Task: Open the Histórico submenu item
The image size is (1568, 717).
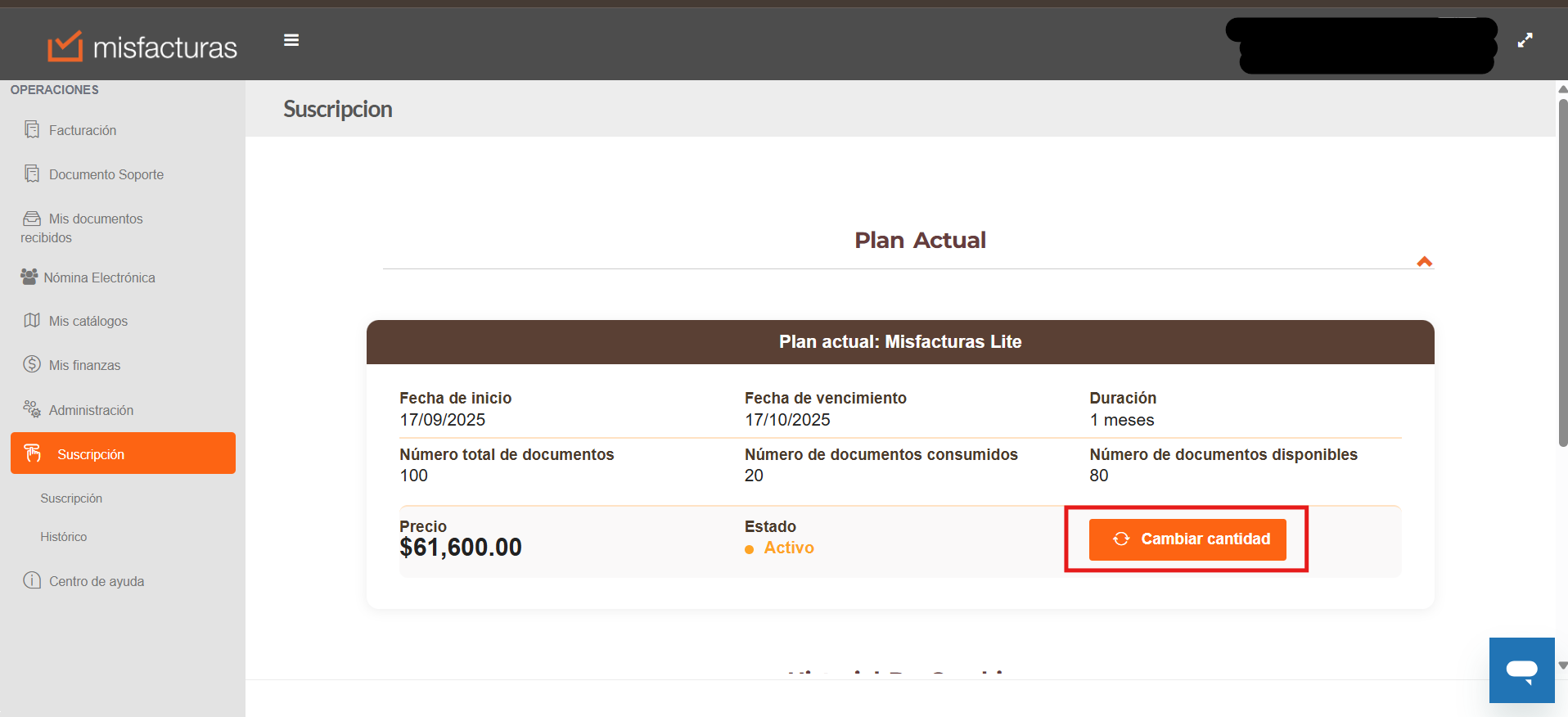Action: tap(64, 537)
